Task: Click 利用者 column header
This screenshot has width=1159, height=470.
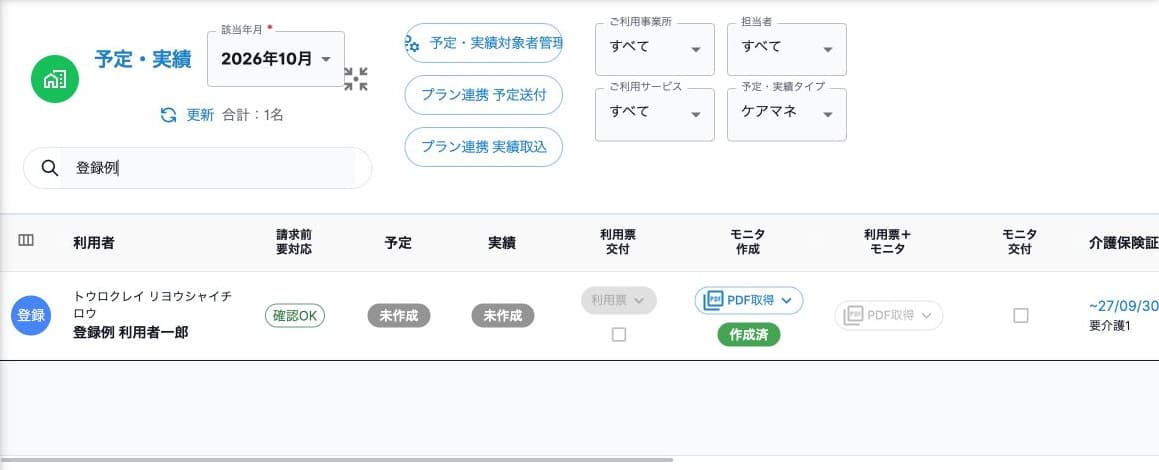Action: (x=94, y=242)
